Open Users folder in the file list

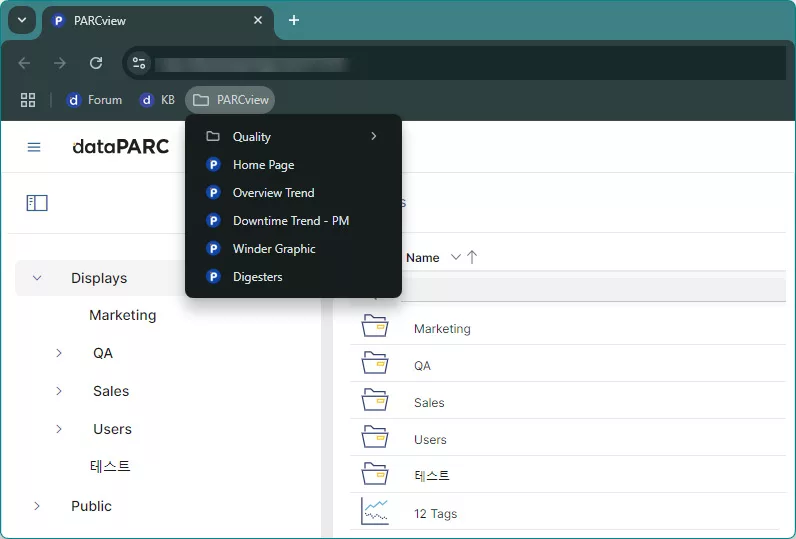tap(430, 440)
